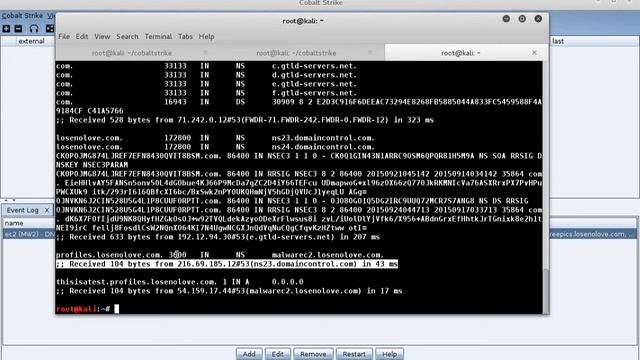Click the Remove listener button
Screen dimensions: 640x360
coord(313,354)
